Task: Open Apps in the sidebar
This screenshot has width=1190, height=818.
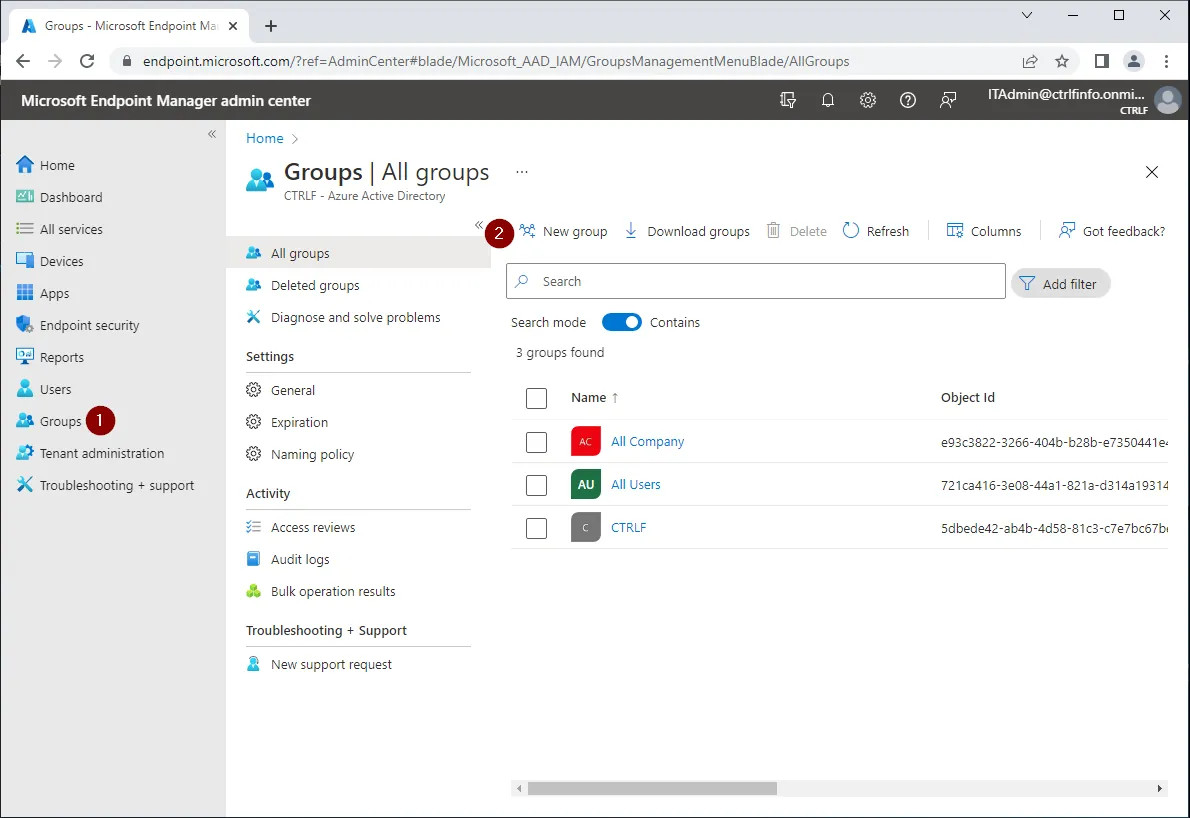Action: click(x=42, y=293)
